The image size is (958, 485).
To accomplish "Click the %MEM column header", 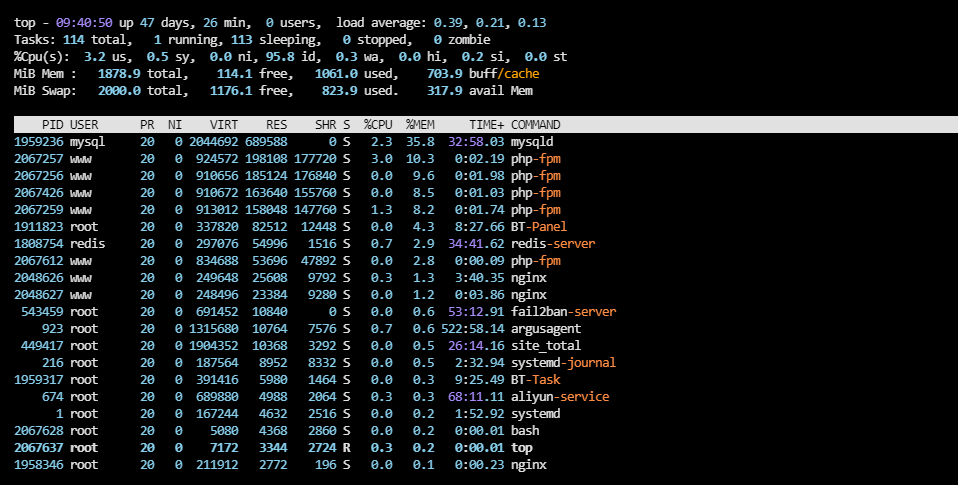I will pos(420,125).
